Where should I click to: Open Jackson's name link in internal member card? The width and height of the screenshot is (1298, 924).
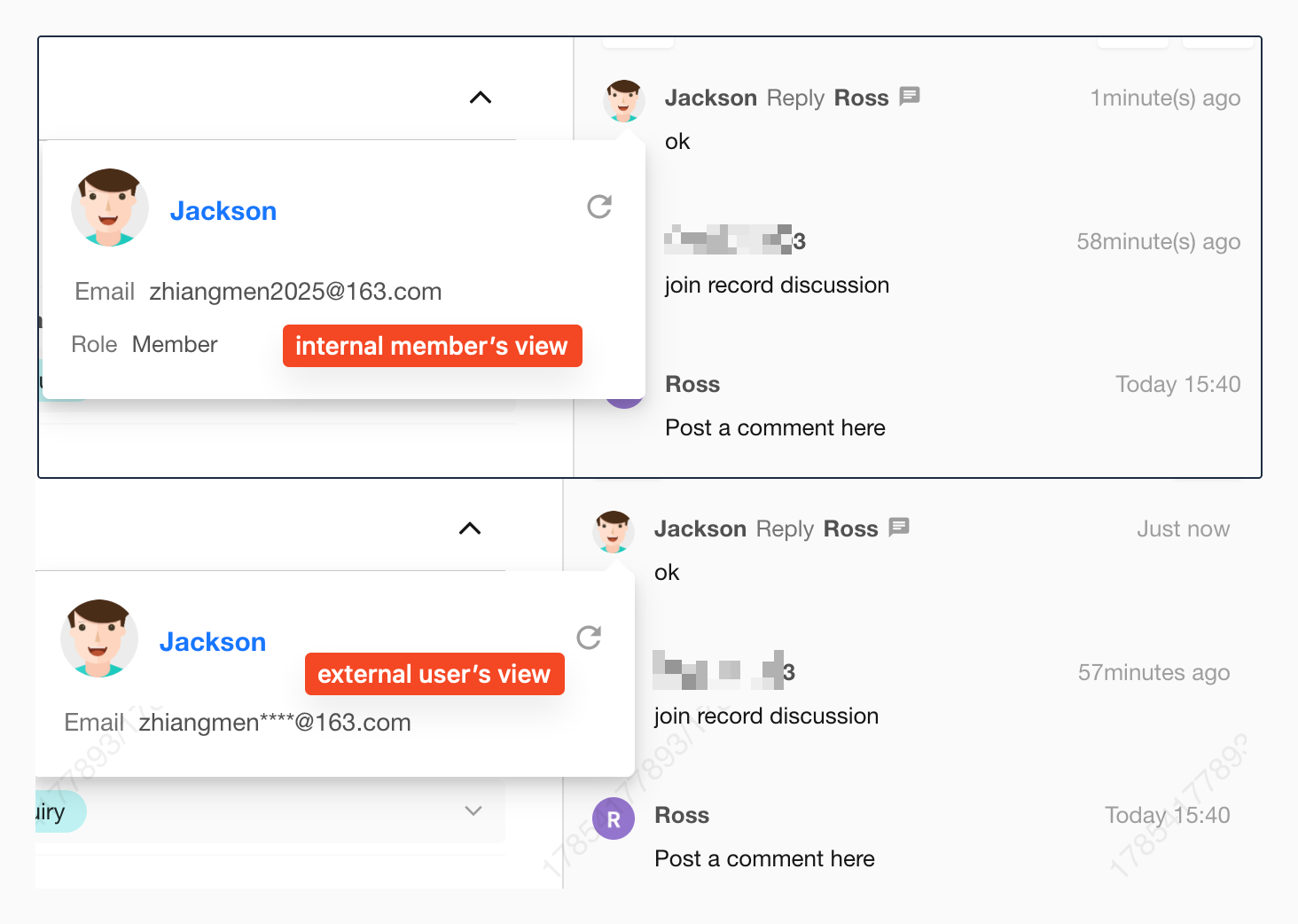click(223, 211)
